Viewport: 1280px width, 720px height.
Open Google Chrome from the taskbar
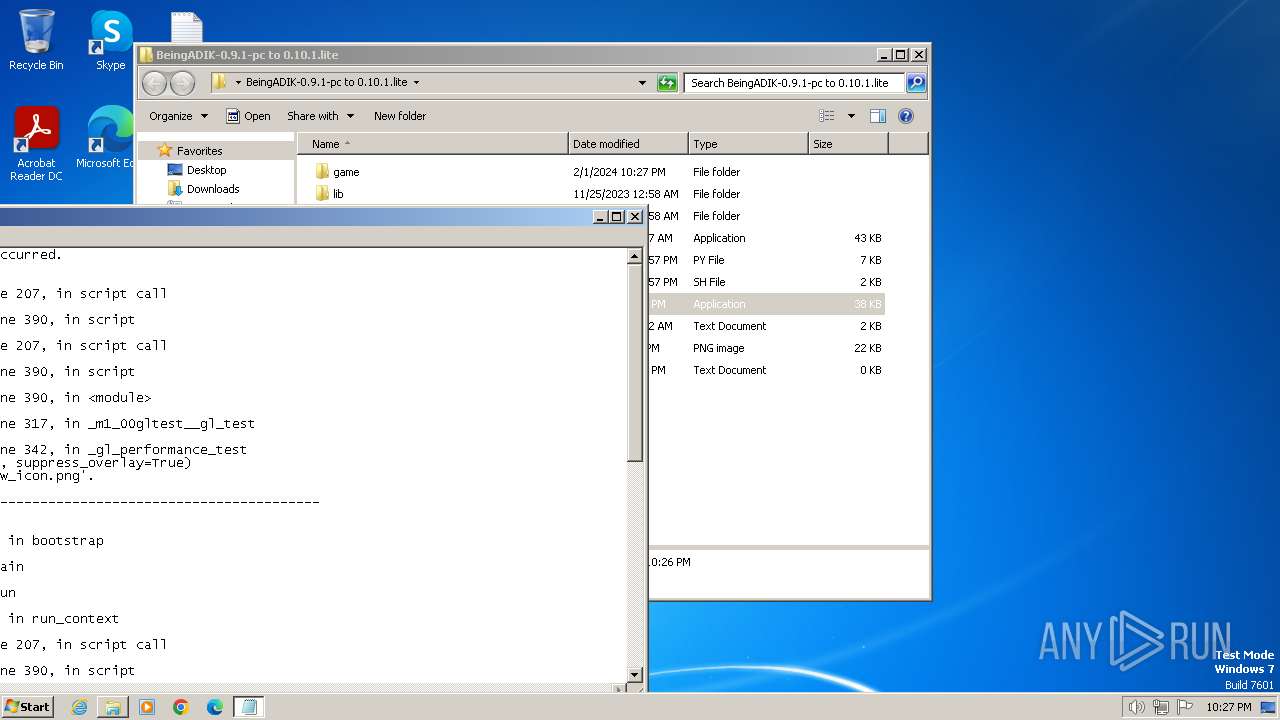181,707
